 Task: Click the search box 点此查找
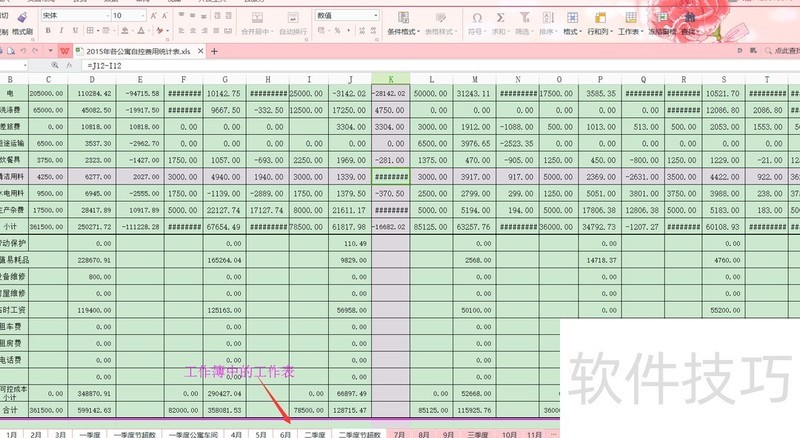click(x=783, y=51)
